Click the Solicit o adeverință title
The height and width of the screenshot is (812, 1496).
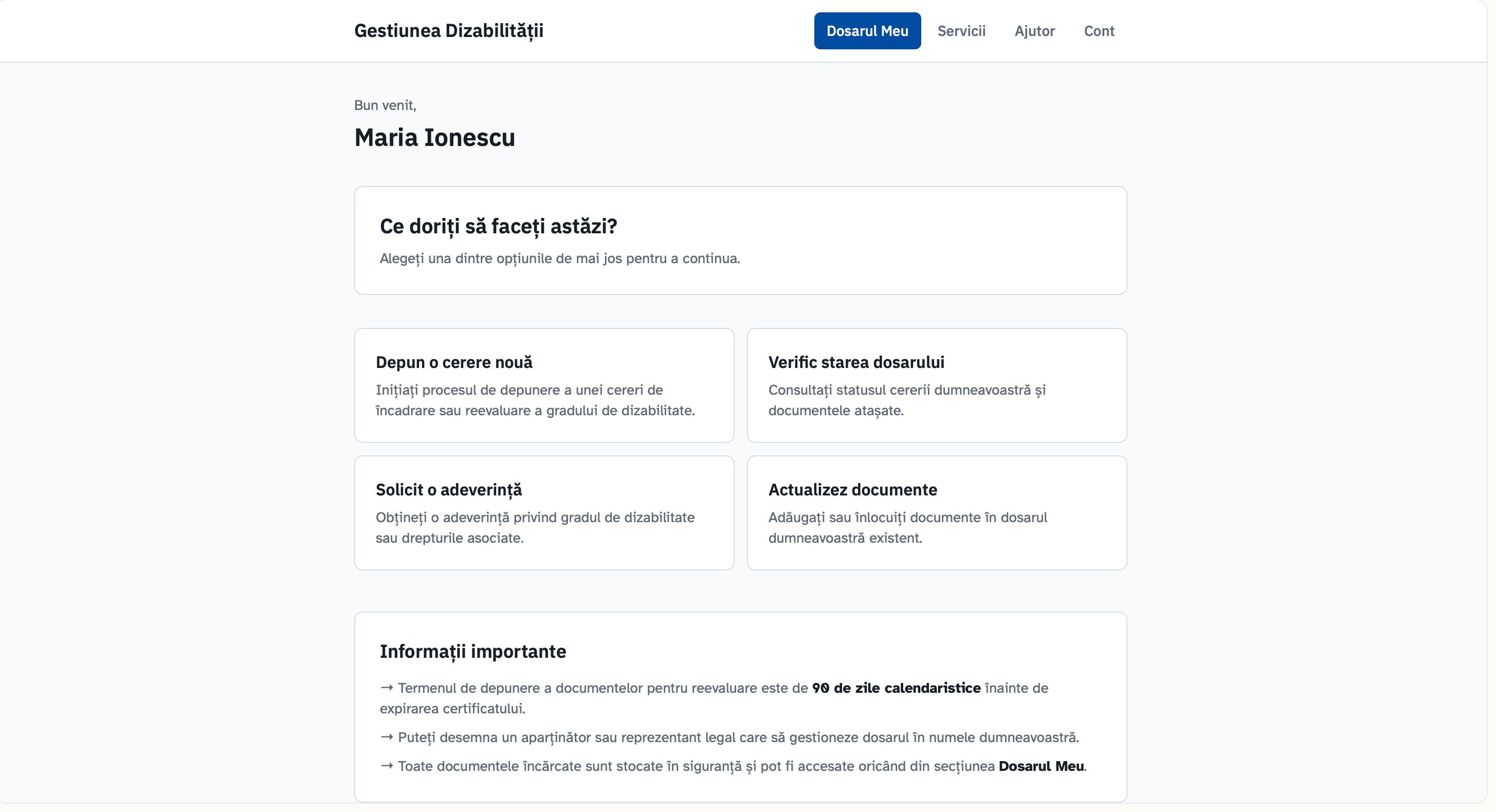[448, 489]
